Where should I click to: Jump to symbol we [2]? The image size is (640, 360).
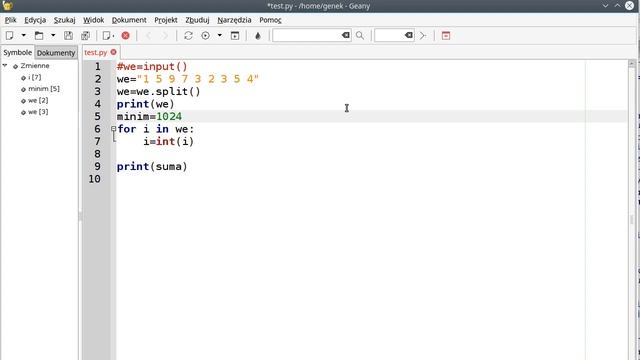(38, 100)
